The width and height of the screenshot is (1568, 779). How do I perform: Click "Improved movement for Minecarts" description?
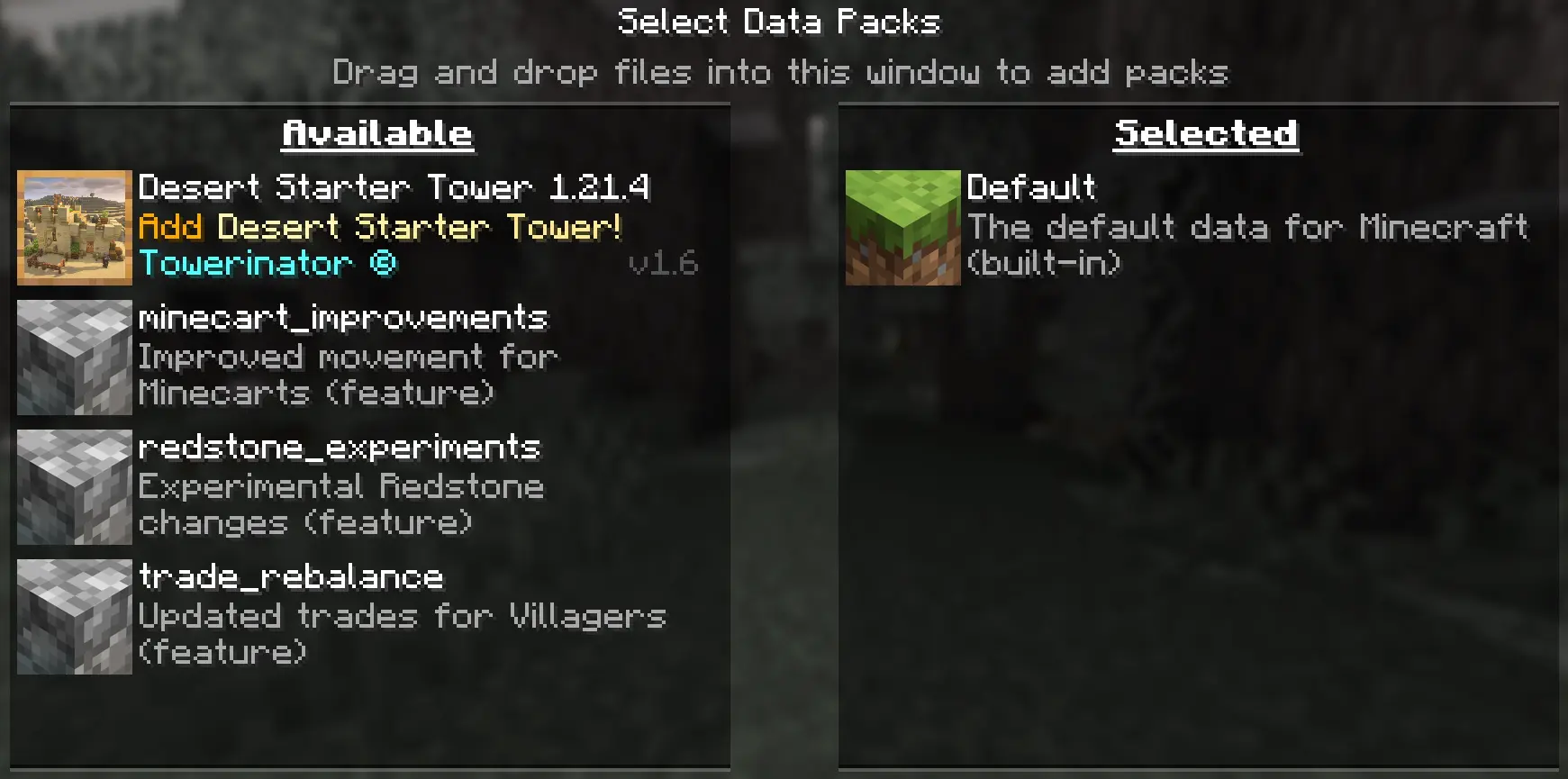click(349, 375)
